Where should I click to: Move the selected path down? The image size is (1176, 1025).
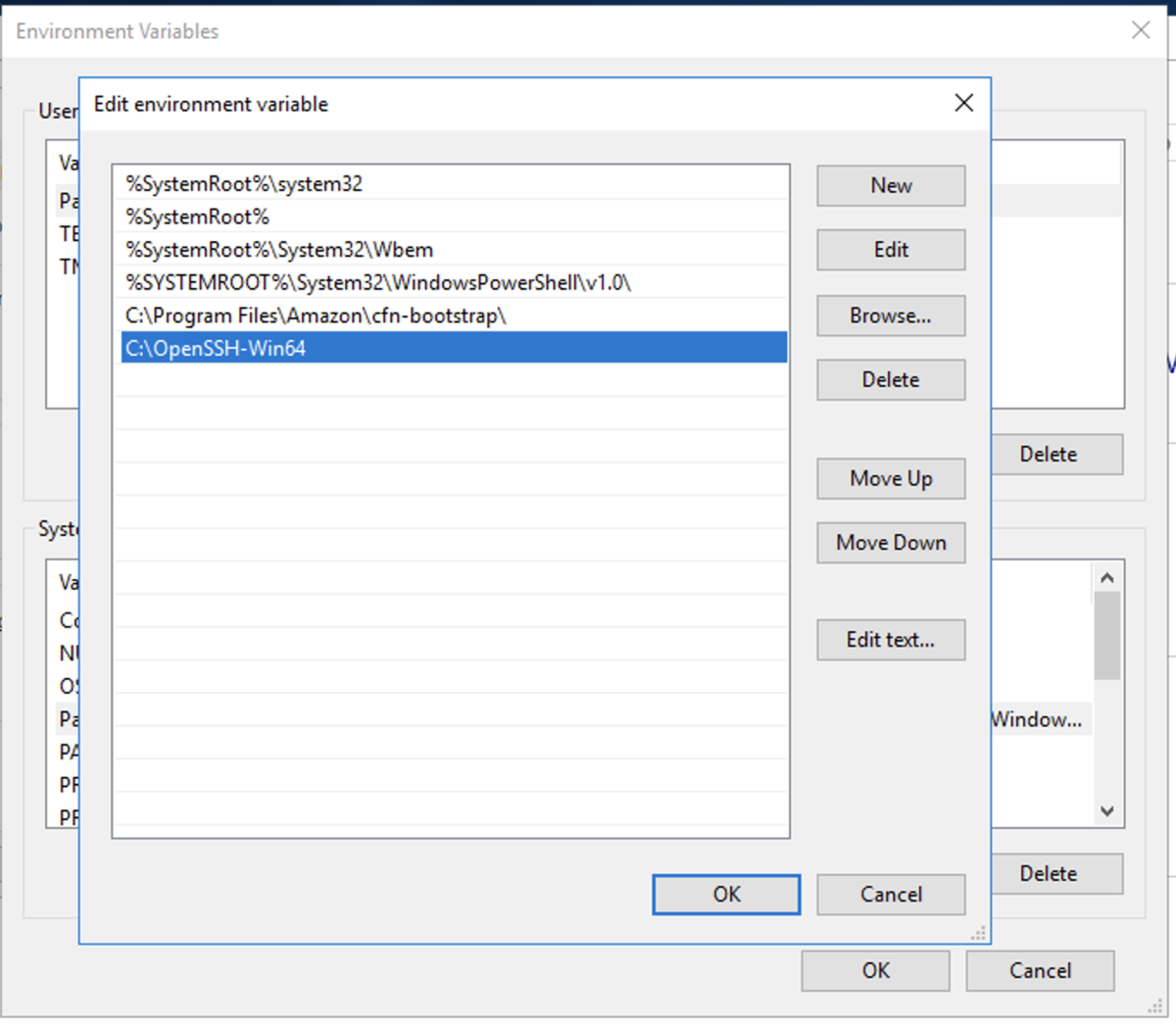891,543
